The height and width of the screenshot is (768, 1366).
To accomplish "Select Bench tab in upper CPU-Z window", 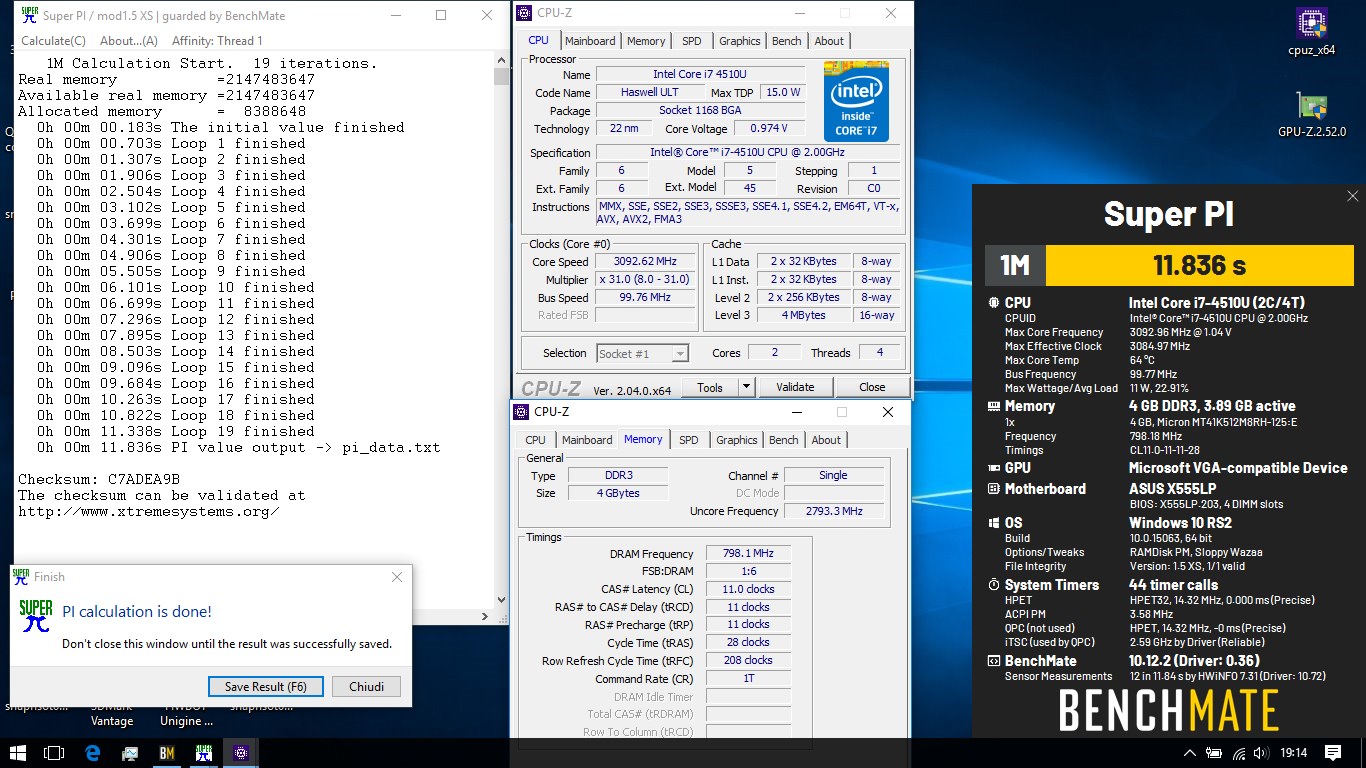I will 787,41.
